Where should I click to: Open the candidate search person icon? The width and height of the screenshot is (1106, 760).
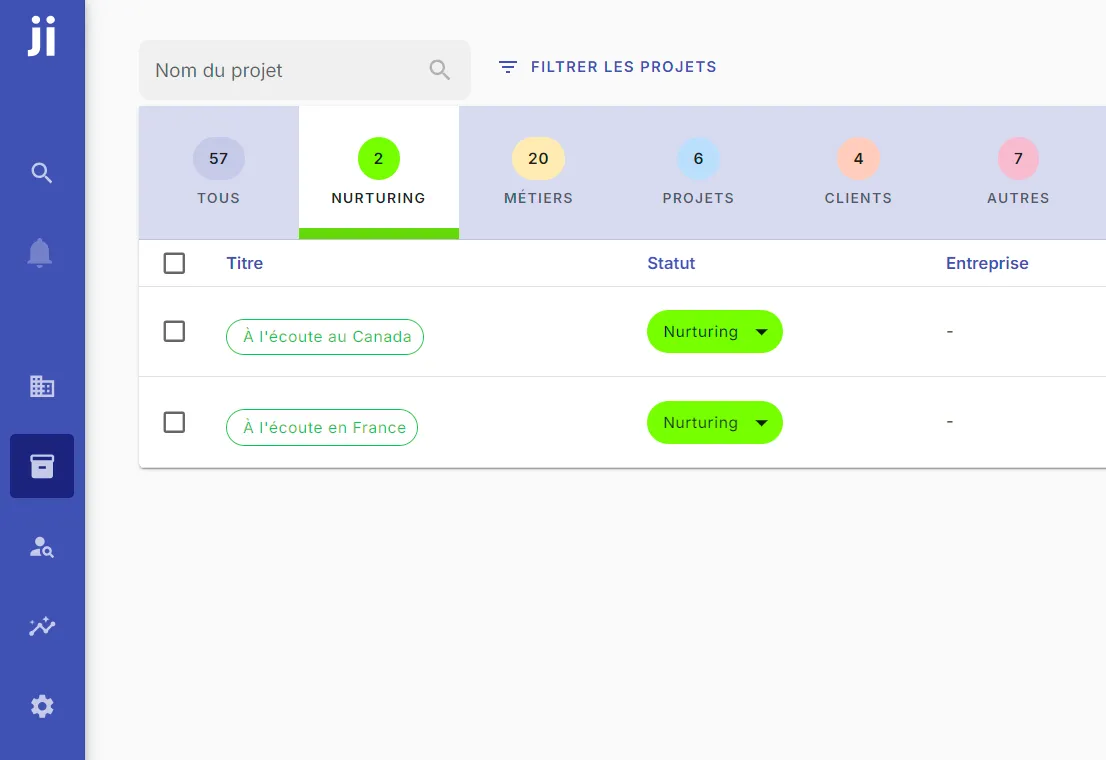(42, 547)
